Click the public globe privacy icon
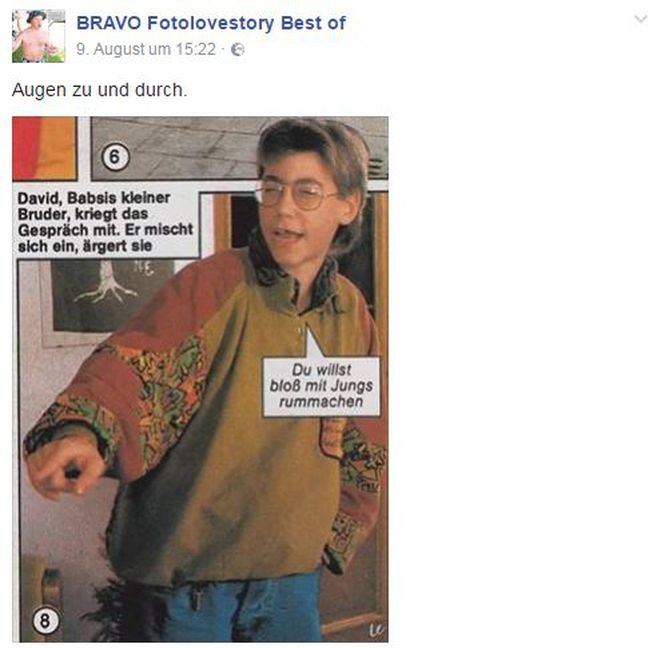The height and width of the screenshot is (648, 657). pyautogui.click(x=238, y=49)
